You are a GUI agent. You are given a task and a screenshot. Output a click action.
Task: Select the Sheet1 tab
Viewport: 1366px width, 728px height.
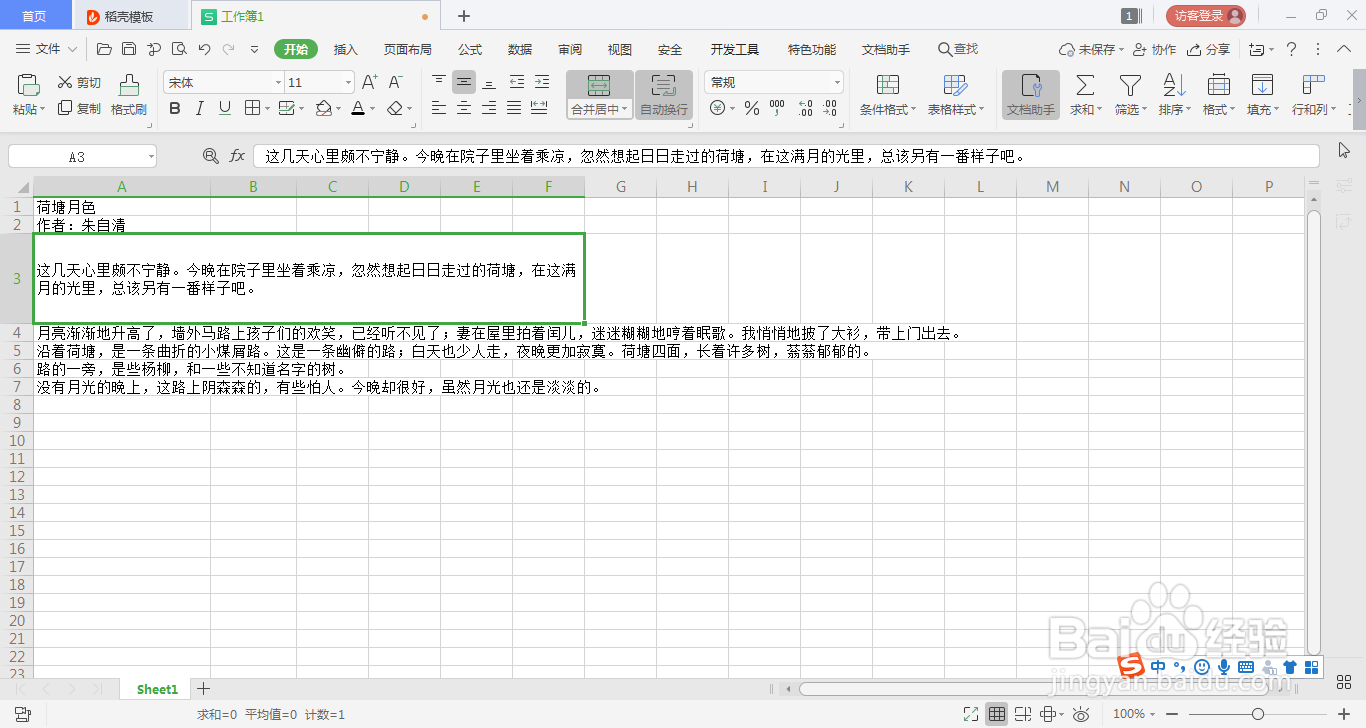[157, 689]
